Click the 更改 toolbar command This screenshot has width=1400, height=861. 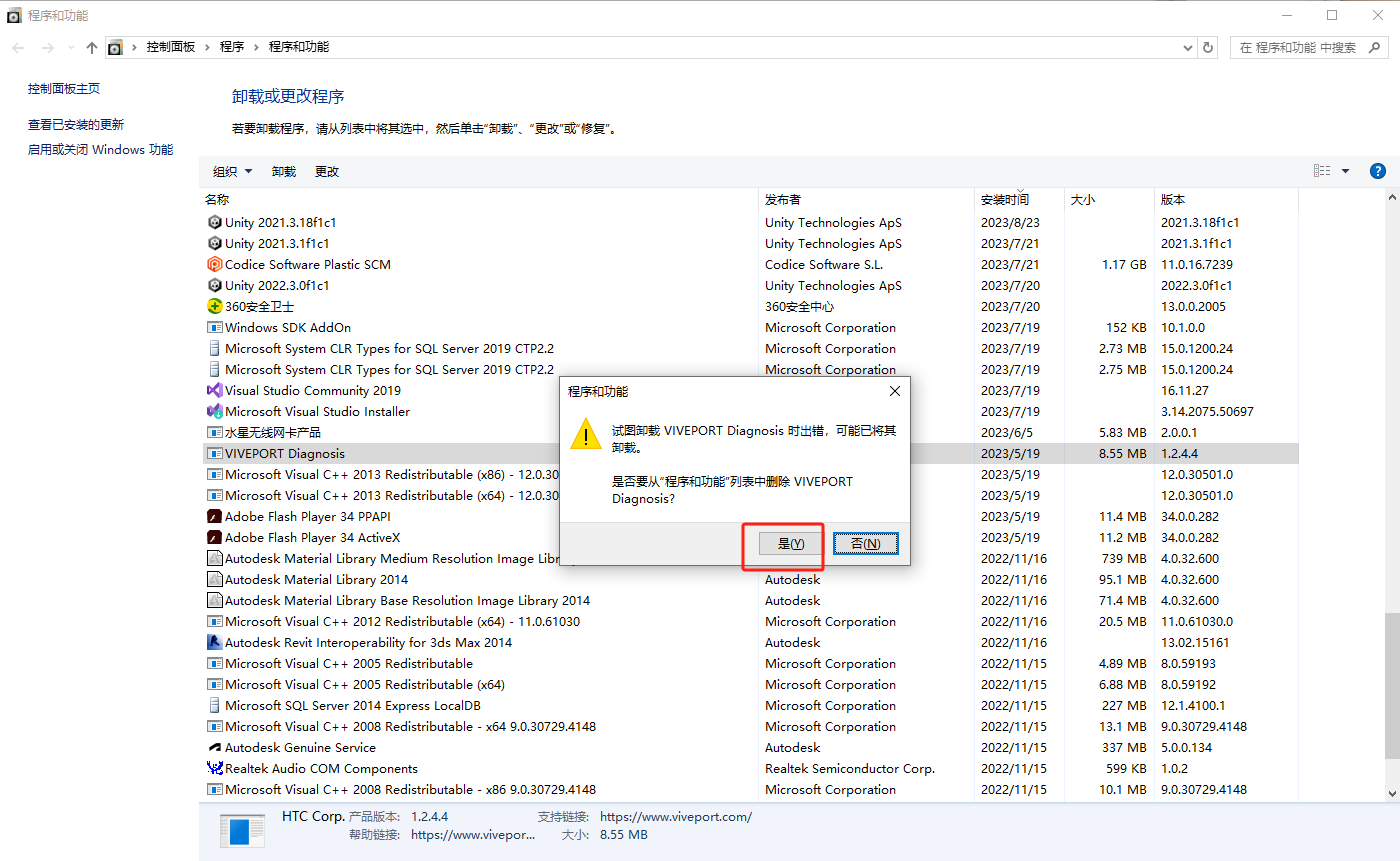326,170
